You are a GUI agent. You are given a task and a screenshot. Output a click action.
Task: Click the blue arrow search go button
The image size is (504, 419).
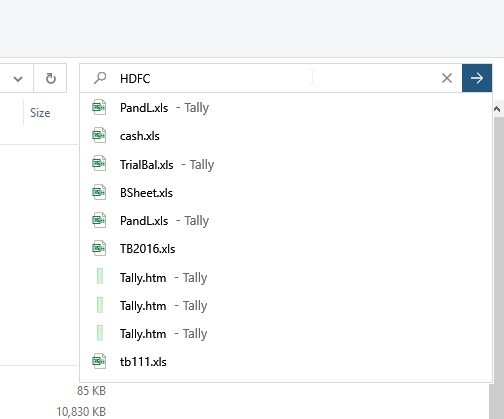477,78
